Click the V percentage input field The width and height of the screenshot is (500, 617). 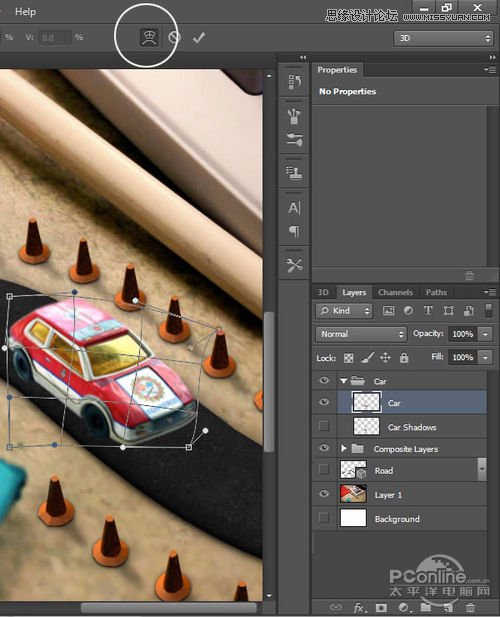tap(55, 38)
